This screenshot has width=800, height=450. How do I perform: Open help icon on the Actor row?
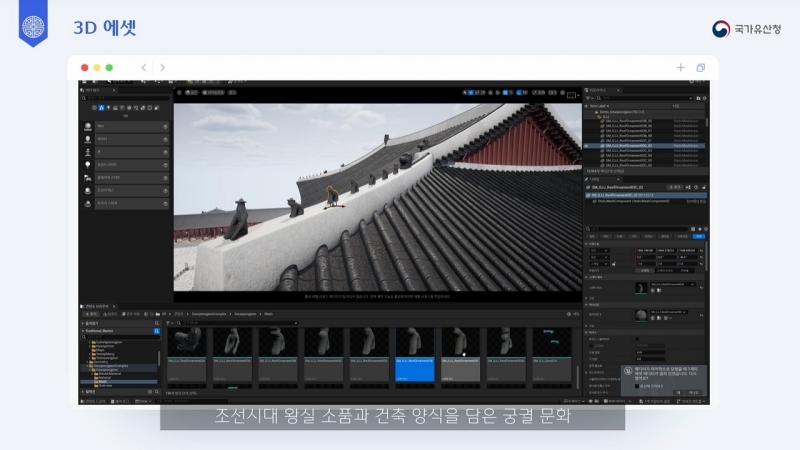[165, 126]
